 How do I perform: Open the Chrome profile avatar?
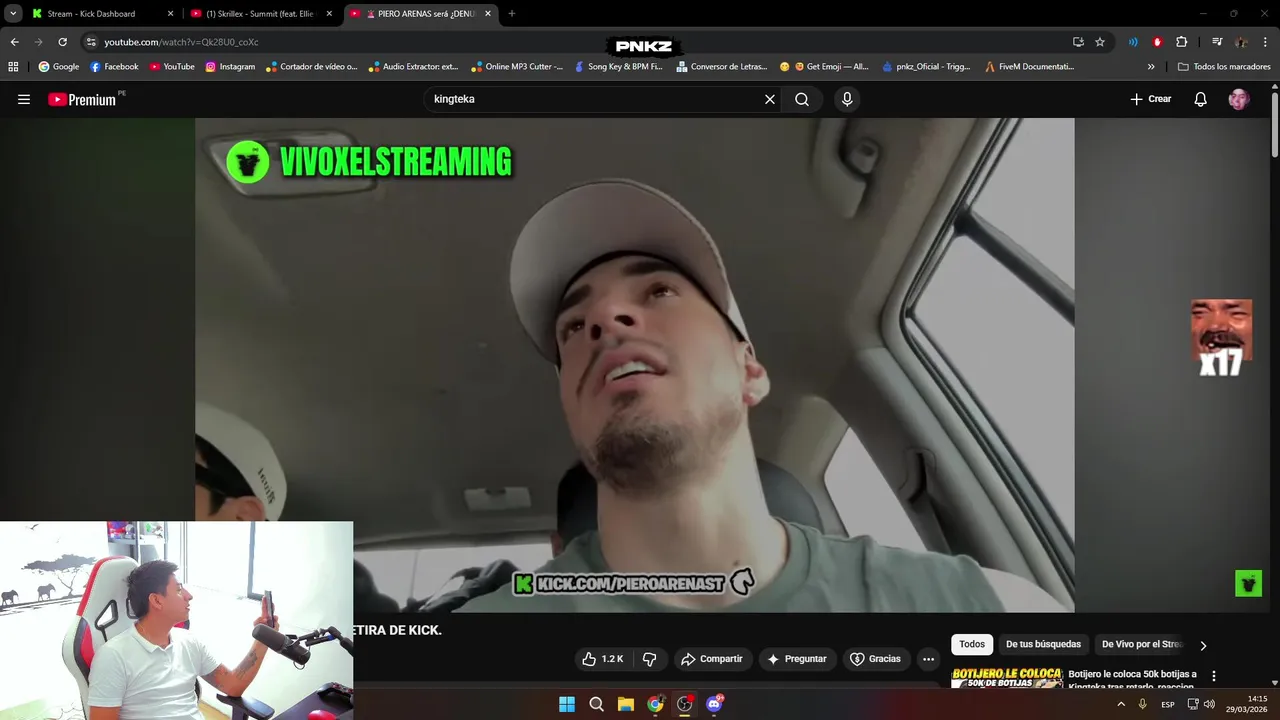tap(1241, 42)
